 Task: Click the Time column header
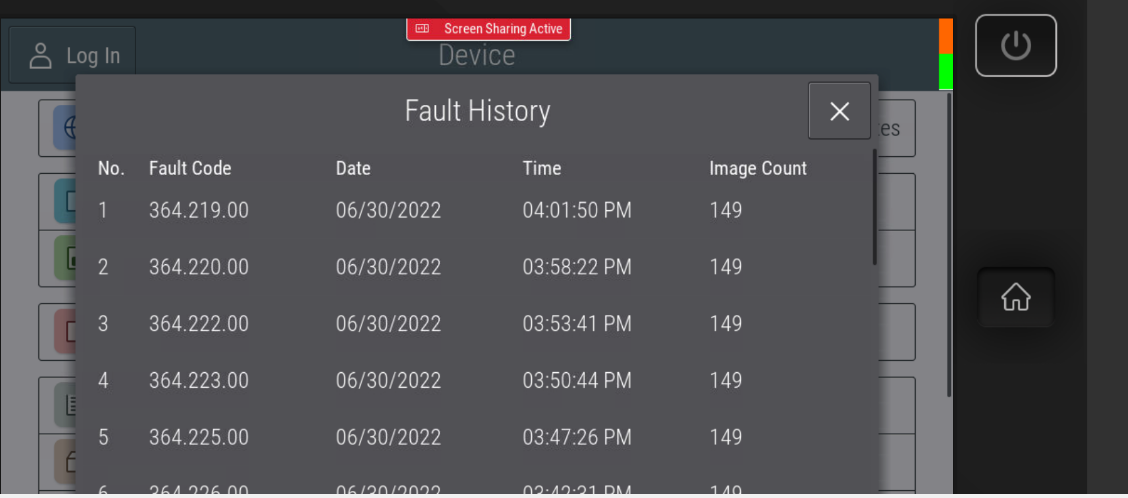tap(541, 168)
